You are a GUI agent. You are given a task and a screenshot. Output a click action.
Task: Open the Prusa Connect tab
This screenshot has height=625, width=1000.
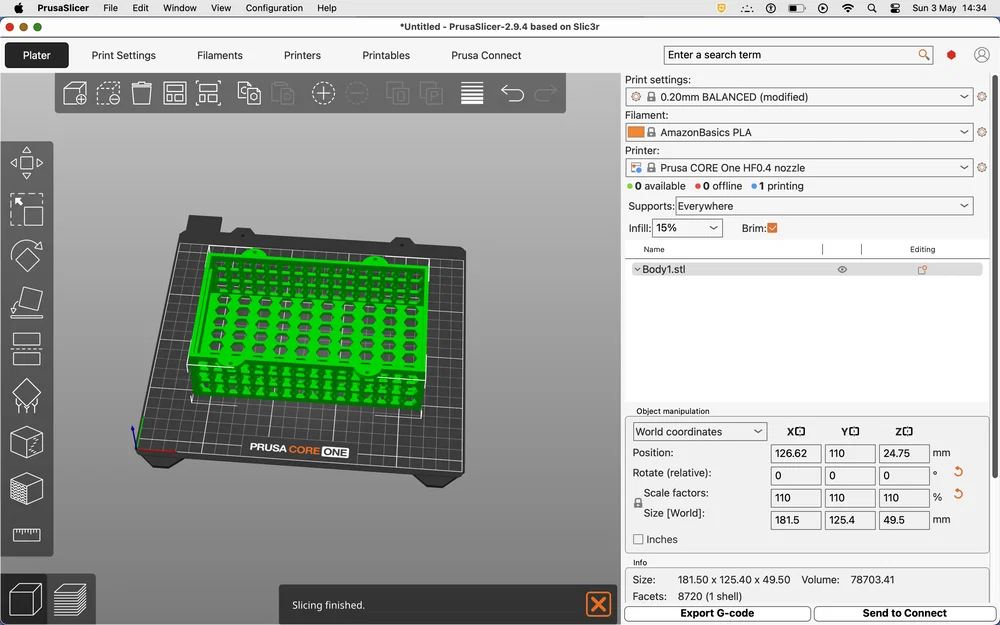tap(486, 55)
